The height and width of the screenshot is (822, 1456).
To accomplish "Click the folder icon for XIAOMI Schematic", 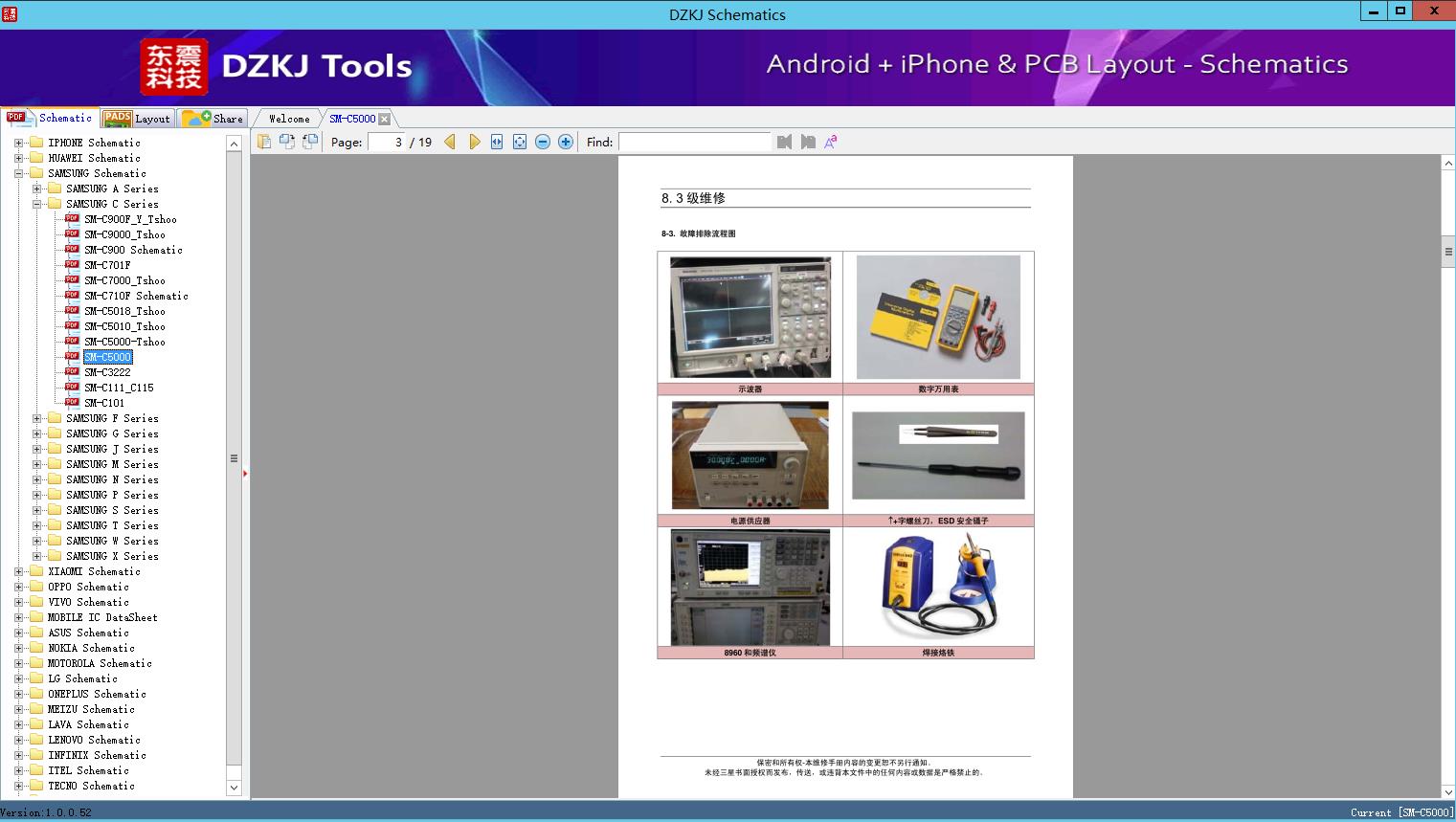I will tap(36, 570).
